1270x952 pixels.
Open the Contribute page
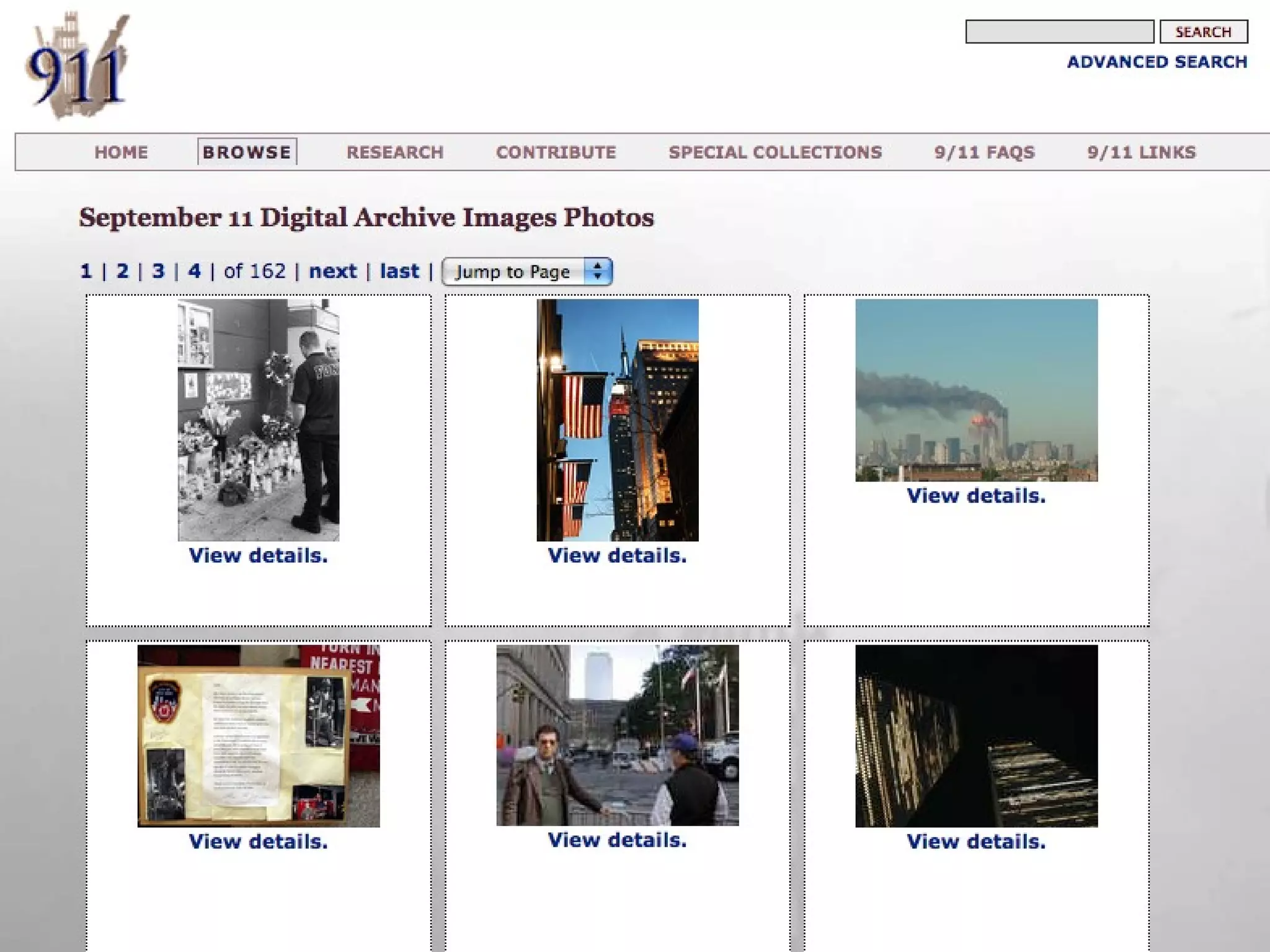(556, 152)
